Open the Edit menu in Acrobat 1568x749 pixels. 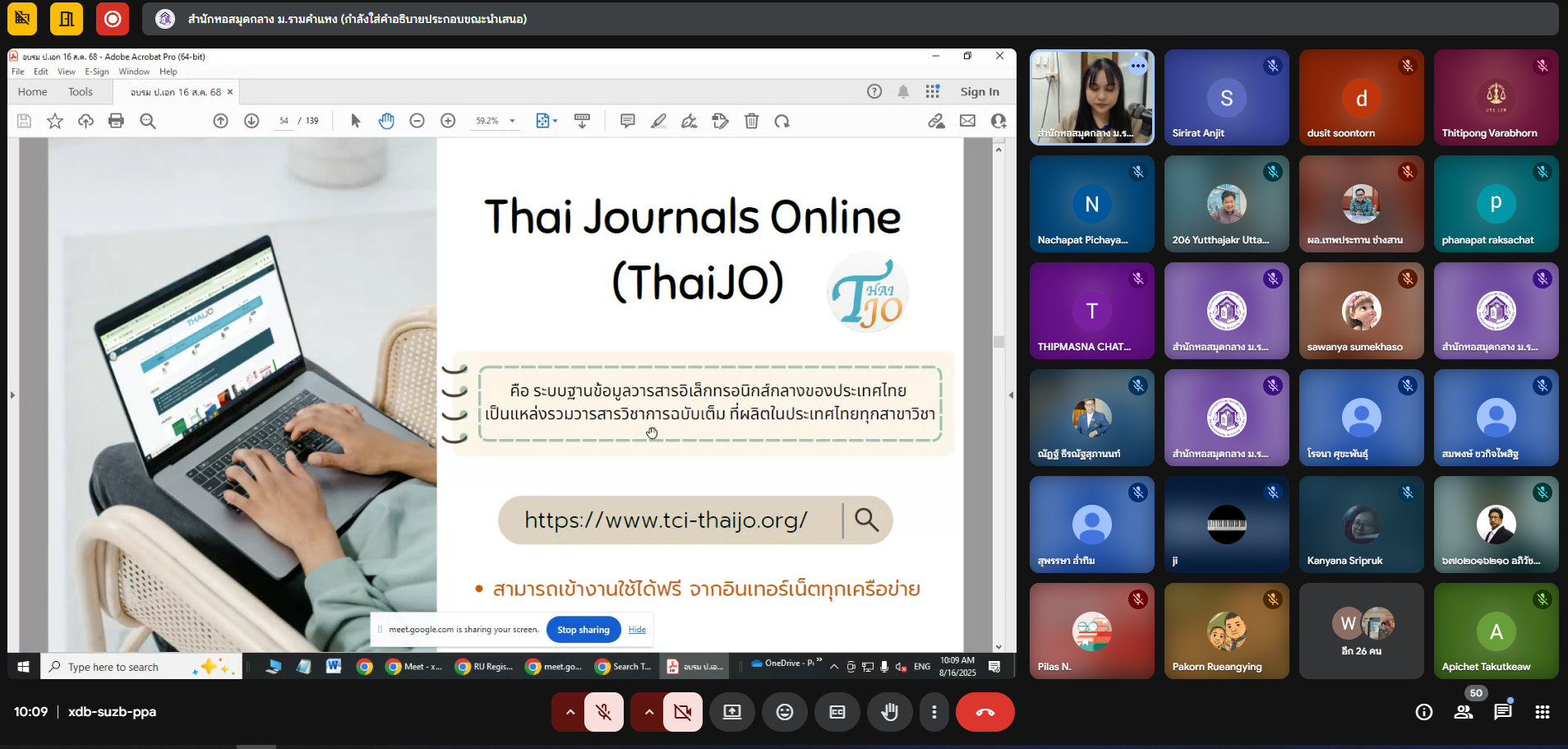pyautogui.click(x=41, y=72)
